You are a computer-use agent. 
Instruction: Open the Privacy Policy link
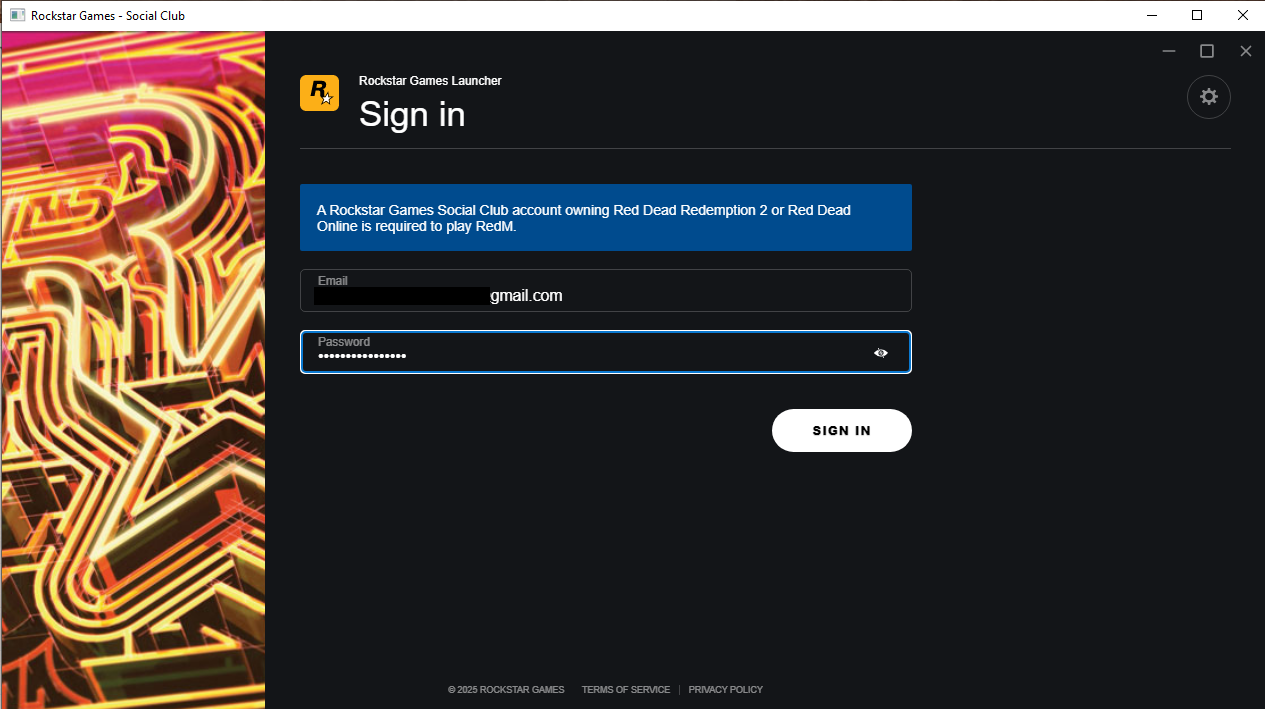click(x=726, y=690)
